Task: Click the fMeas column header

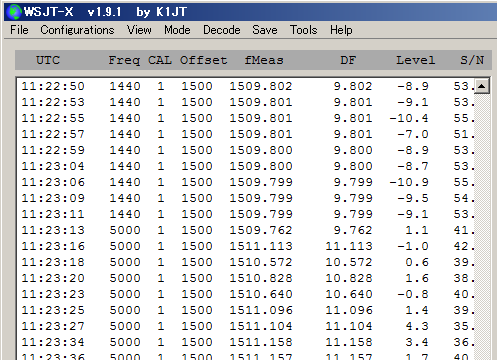Action: coord(264,60)
